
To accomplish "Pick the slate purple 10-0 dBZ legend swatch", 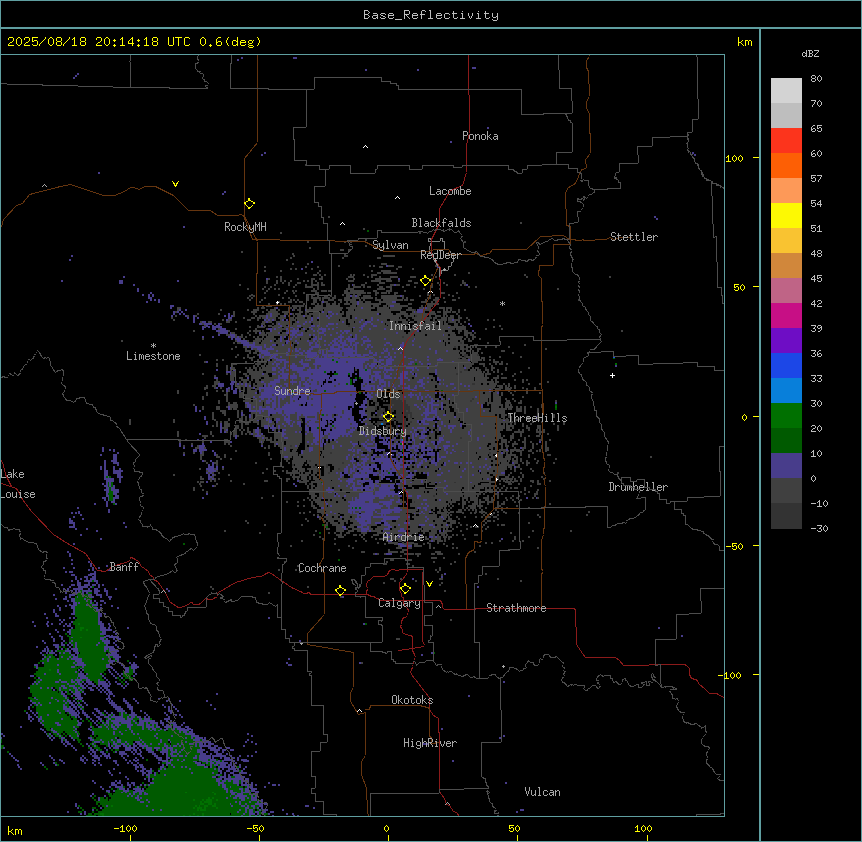I will pos(786,466).
